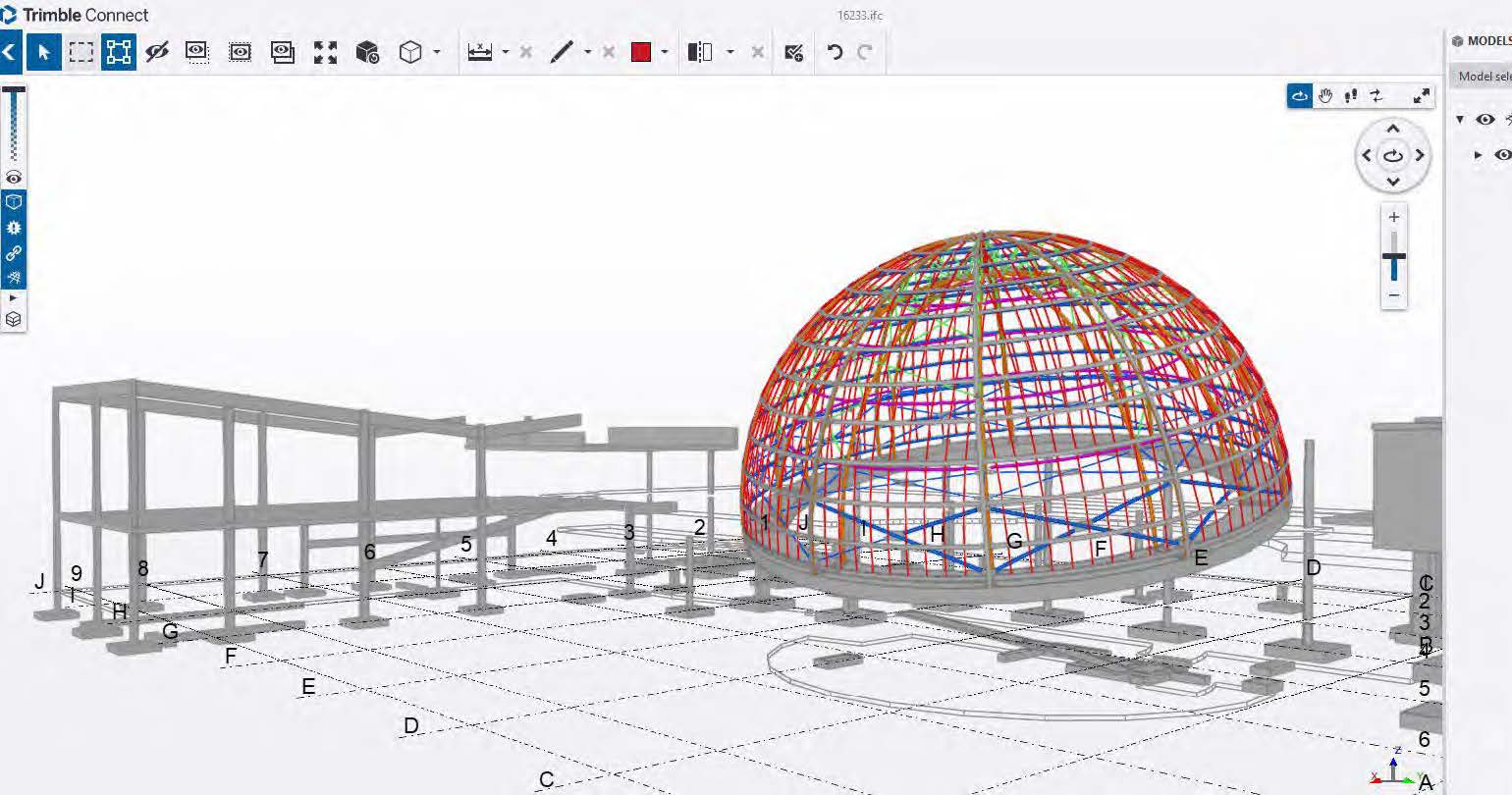Click the fit-to-view four arrows icon
The image size is (1512, 795).
[x=325, y=53]
